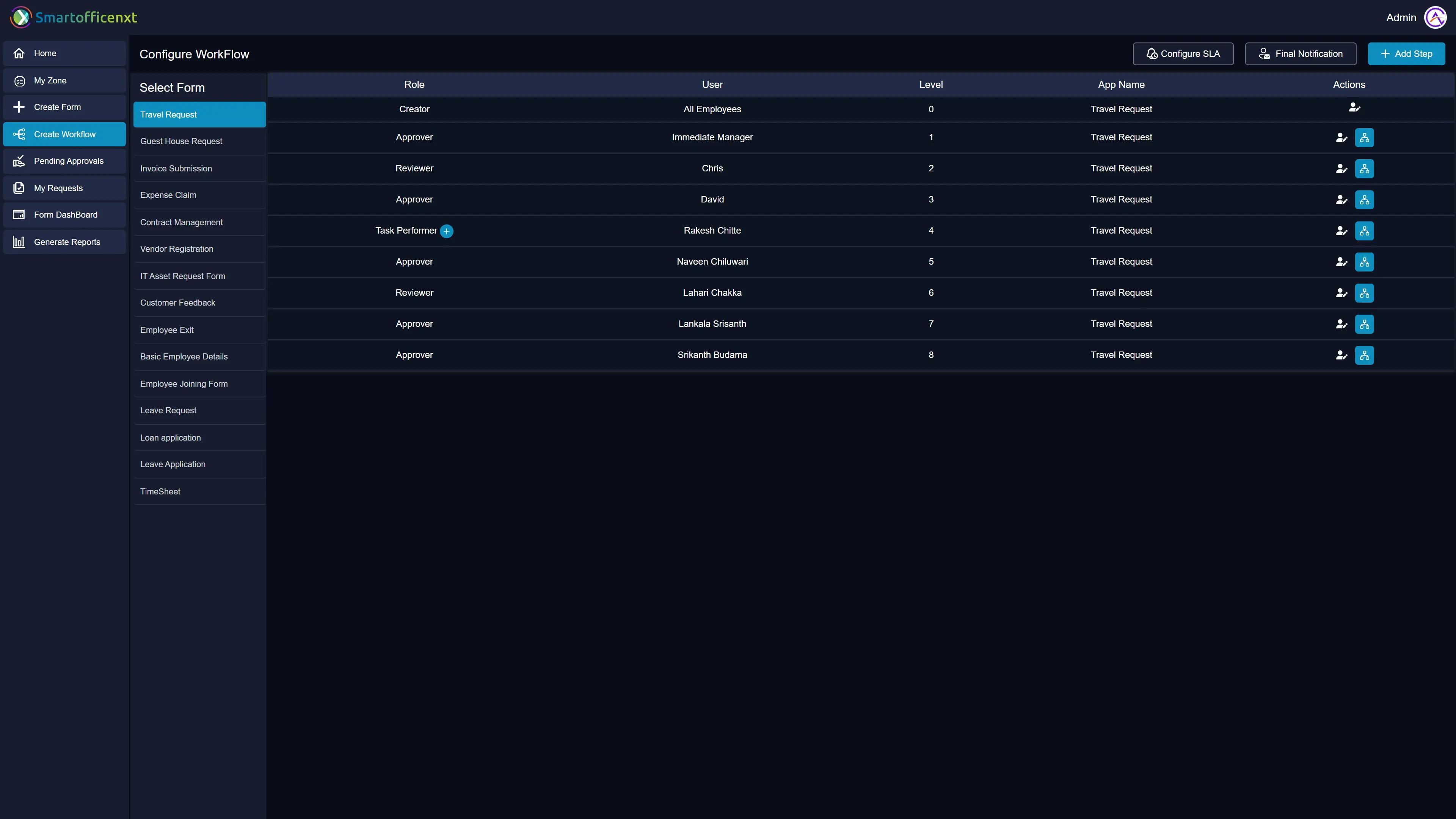This screenshot has height=819, width=1456.
Task: Click the Admin profile avatar icon
Action: pyautogui.click(x=1435, y=17)
